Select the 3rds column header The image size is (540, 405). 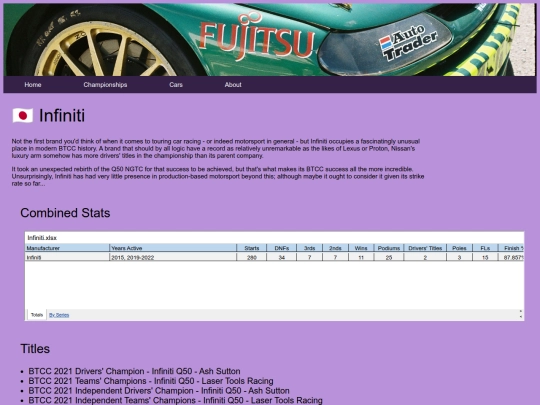tap(309, 248)
